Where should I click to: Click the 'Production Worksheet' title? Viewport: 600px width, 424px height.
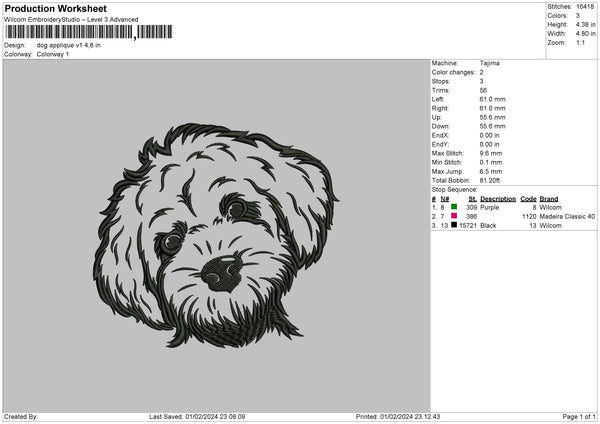(x=55, y=8)
